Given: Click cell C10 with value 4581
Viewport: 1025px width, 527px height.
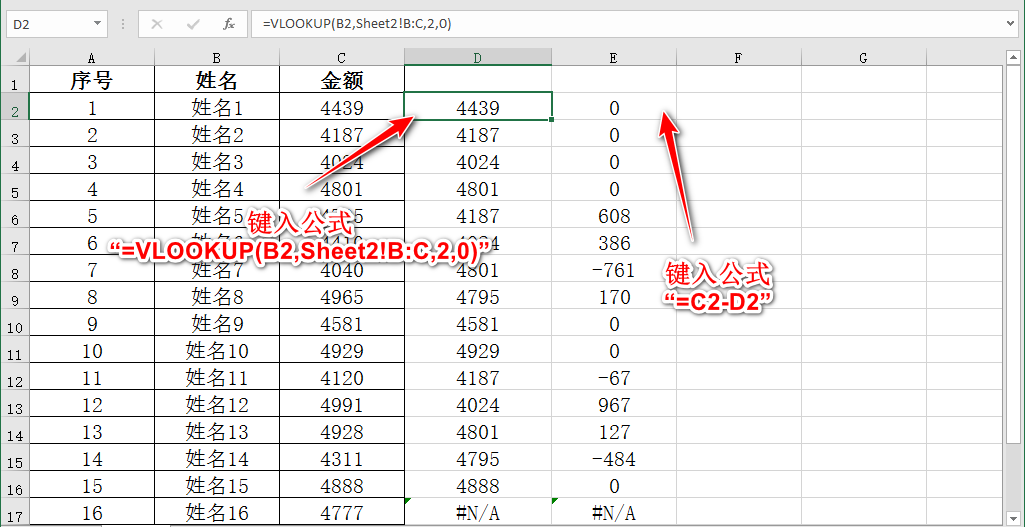Looking at the screenshot, I should tap(342, 324).
